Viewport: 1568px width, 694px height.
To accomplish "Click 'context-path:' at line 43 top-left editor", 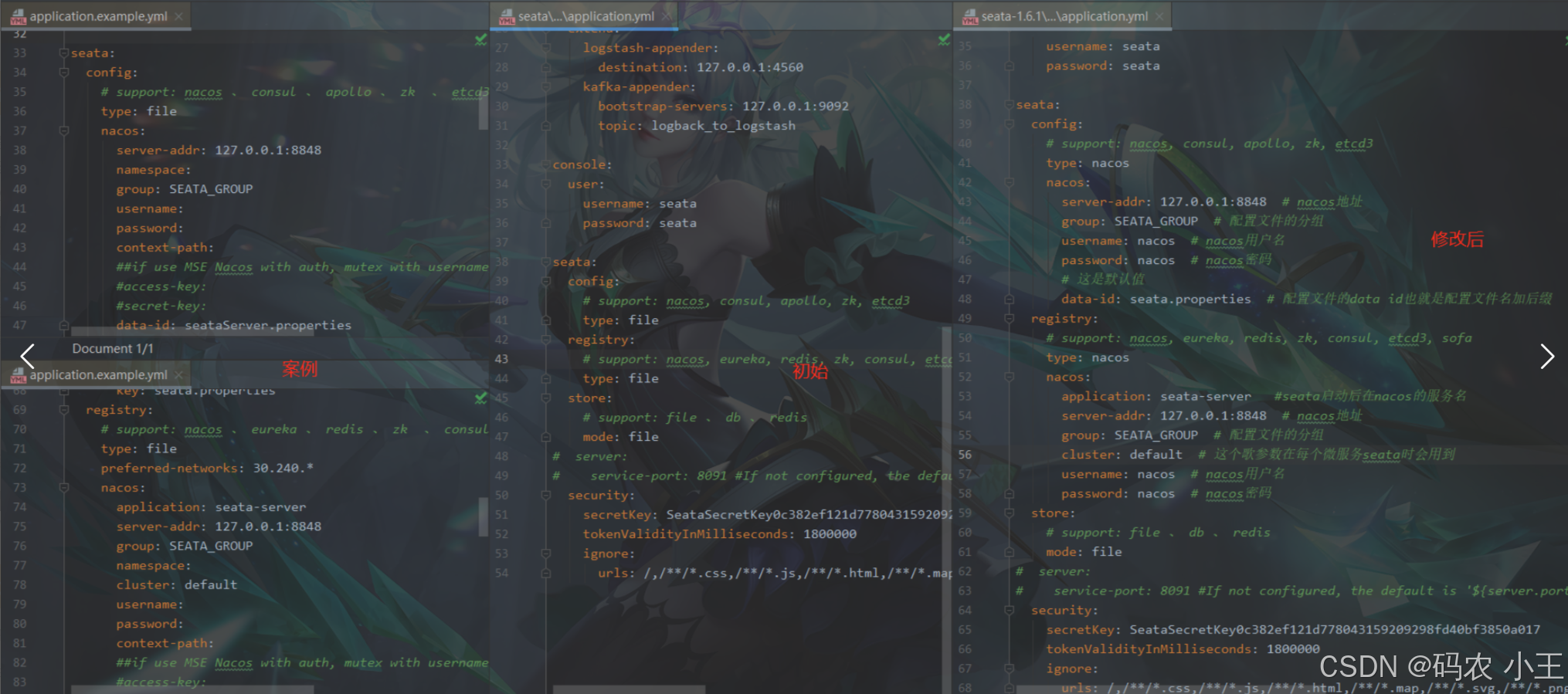I will (165, 248).
